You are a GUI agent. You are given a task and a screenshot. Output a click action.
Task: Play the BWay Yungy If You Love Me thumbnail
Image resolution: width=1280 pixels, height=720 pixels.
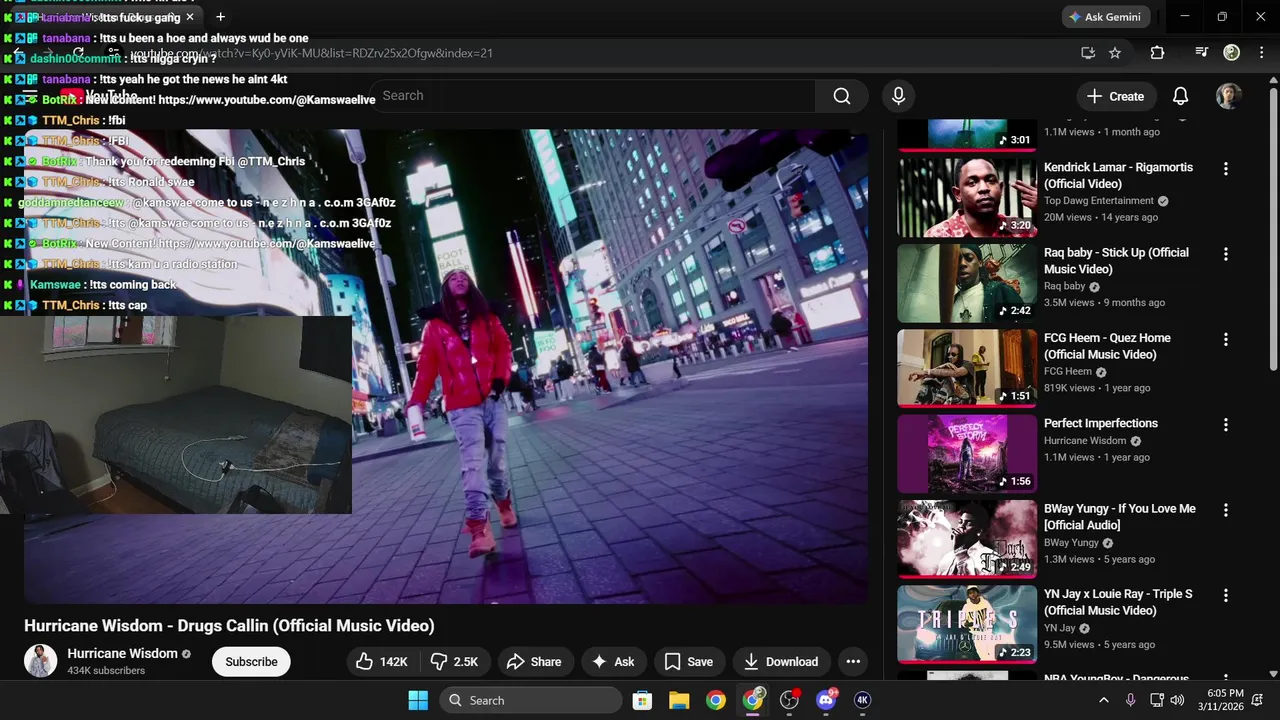pos(967,539)
